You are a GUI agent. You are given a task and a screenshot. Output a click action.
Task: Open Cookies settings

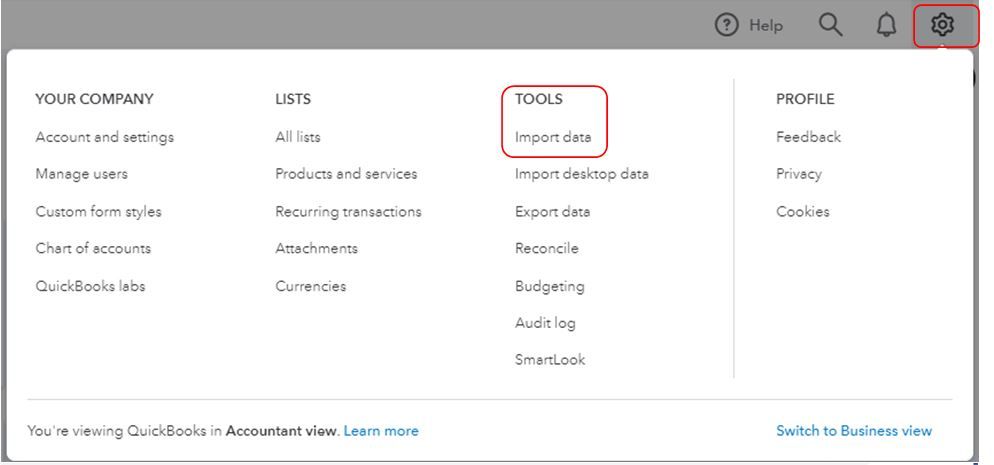point(803,212)
